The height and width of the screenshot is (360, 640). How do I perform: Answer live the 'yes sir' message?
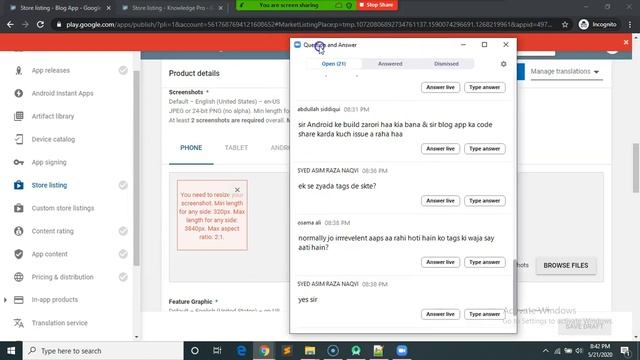click(440, 314)
